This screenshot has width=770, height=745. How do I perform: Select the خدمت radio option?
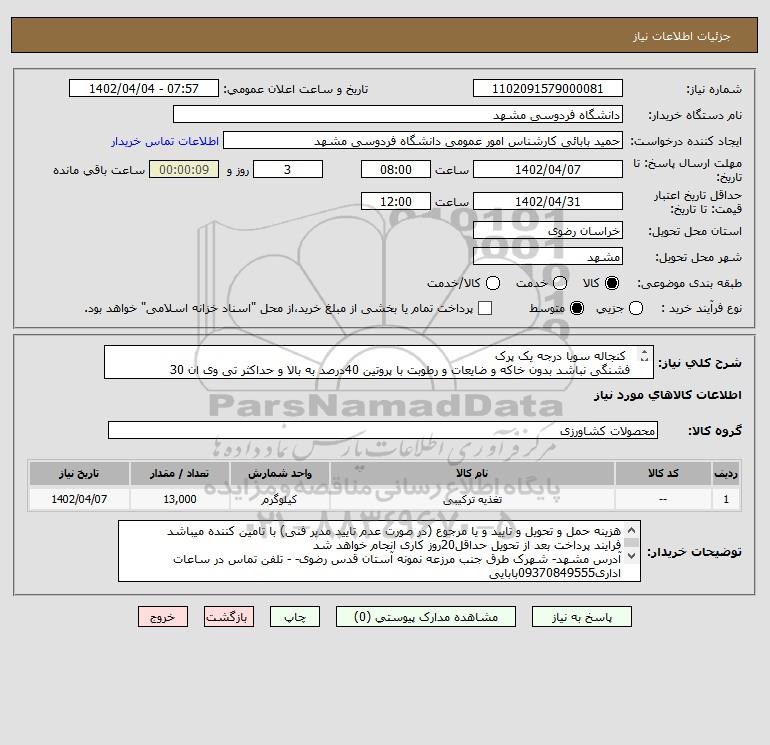coord(560,283)
